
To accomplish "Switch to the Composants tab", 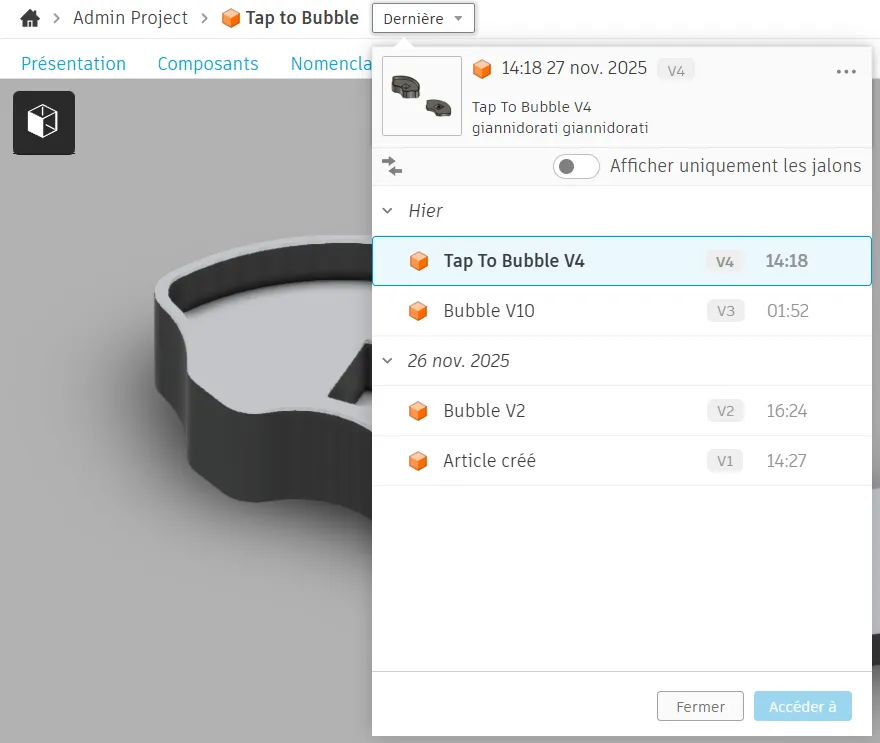I will (x=208, y=64).
